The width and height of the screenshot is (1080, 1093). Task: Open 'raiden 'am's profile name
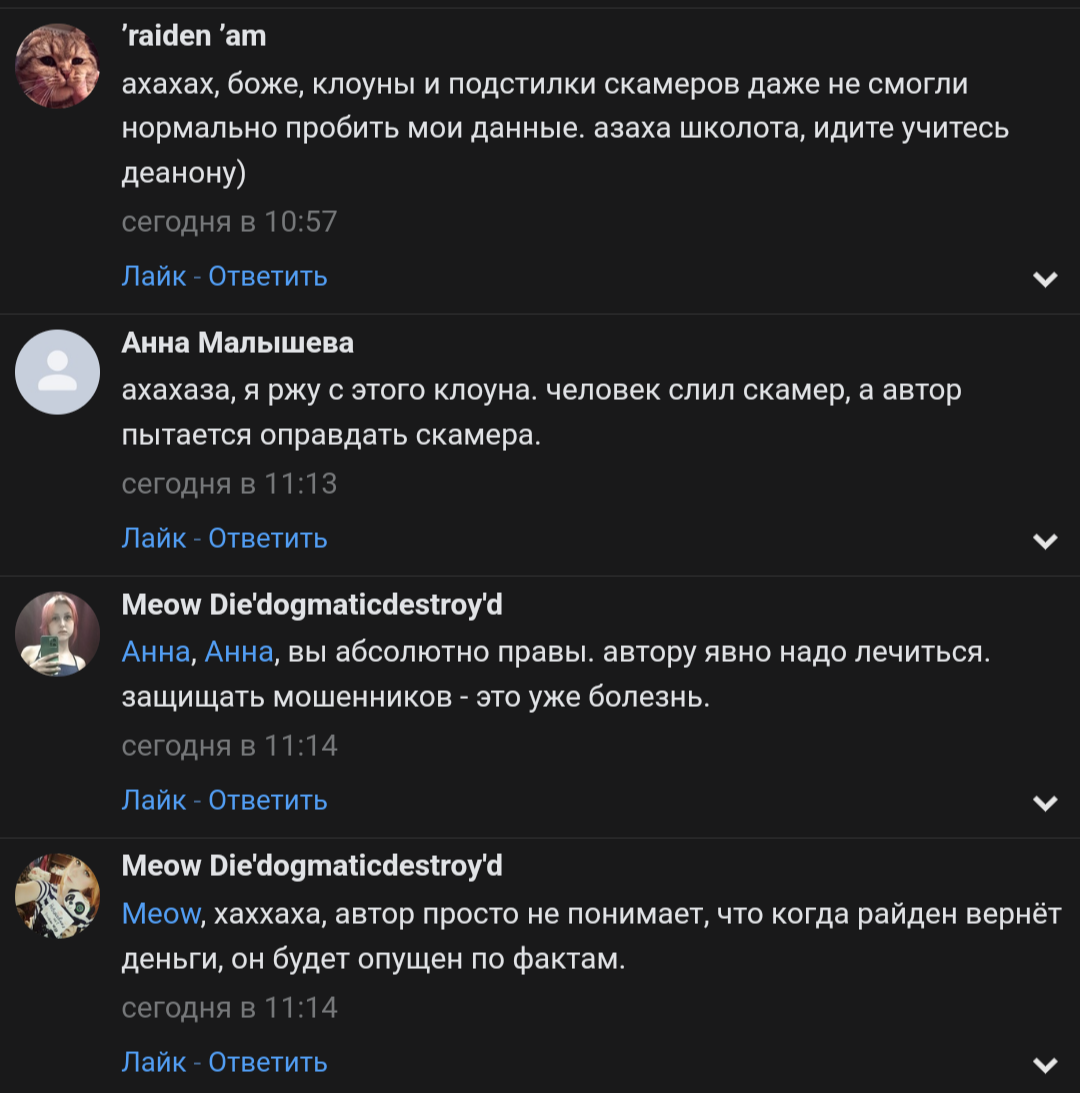[x=194, y=37]
